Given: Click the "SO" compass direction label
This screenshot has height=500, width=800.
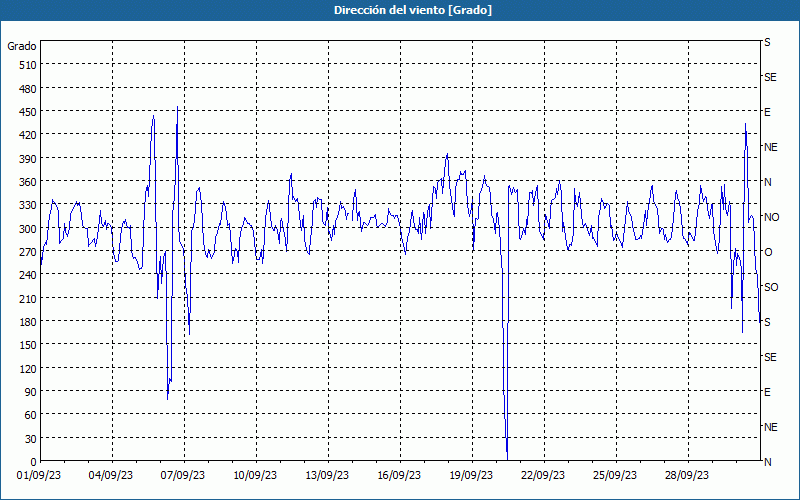Looking at the screenshot, I should point(771,287).
